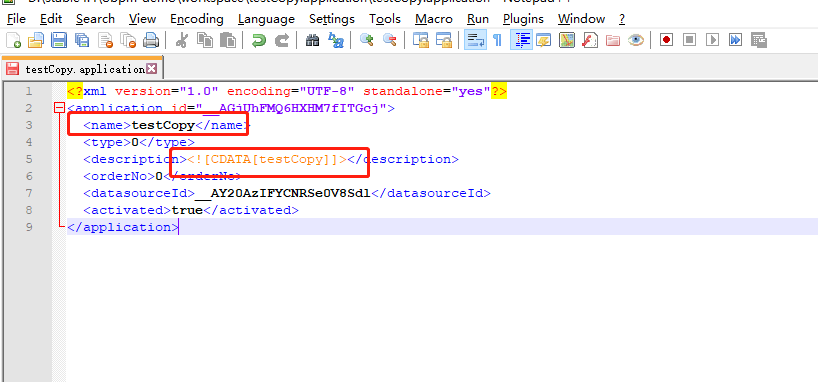Screen dimensions: 818x382
Task: Show the Document Map panel
Action: pyautogui.click(x=567, y=40)
